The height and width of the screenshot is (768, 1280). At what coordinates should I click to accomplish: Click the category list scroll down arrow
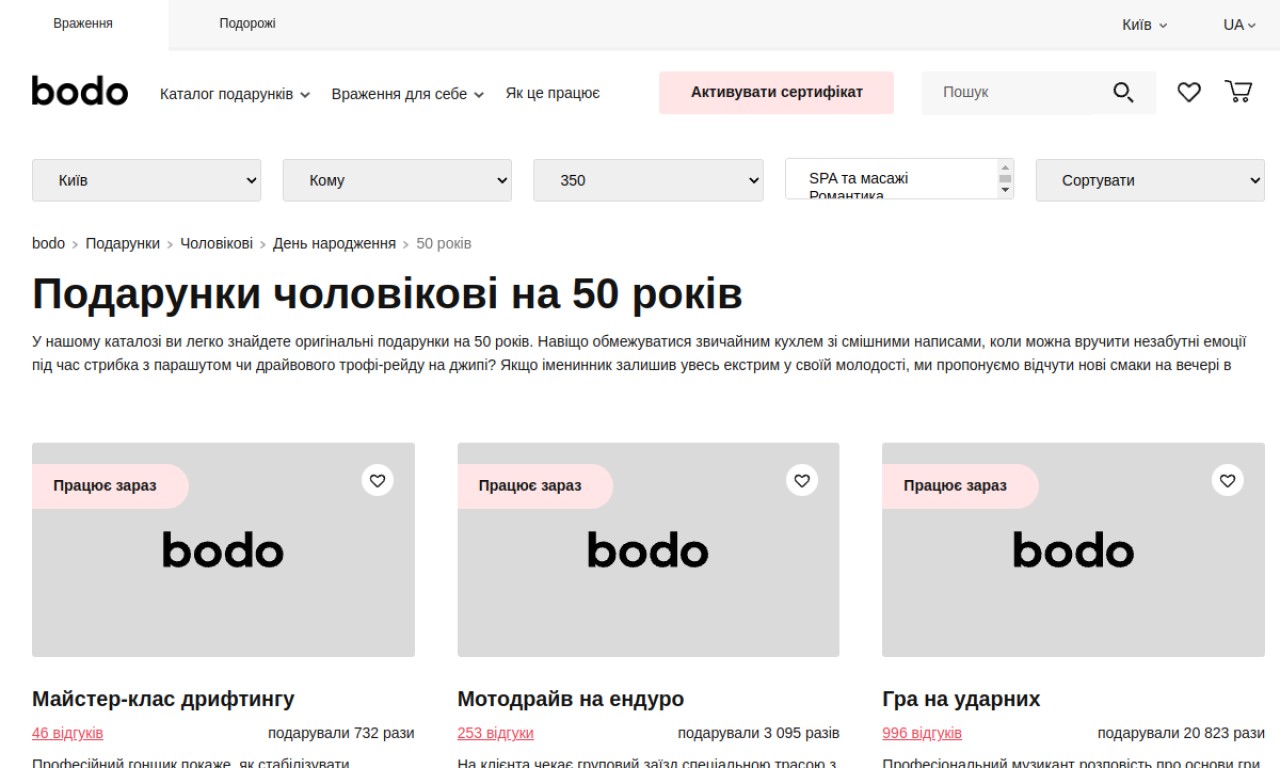(1005, 191)
